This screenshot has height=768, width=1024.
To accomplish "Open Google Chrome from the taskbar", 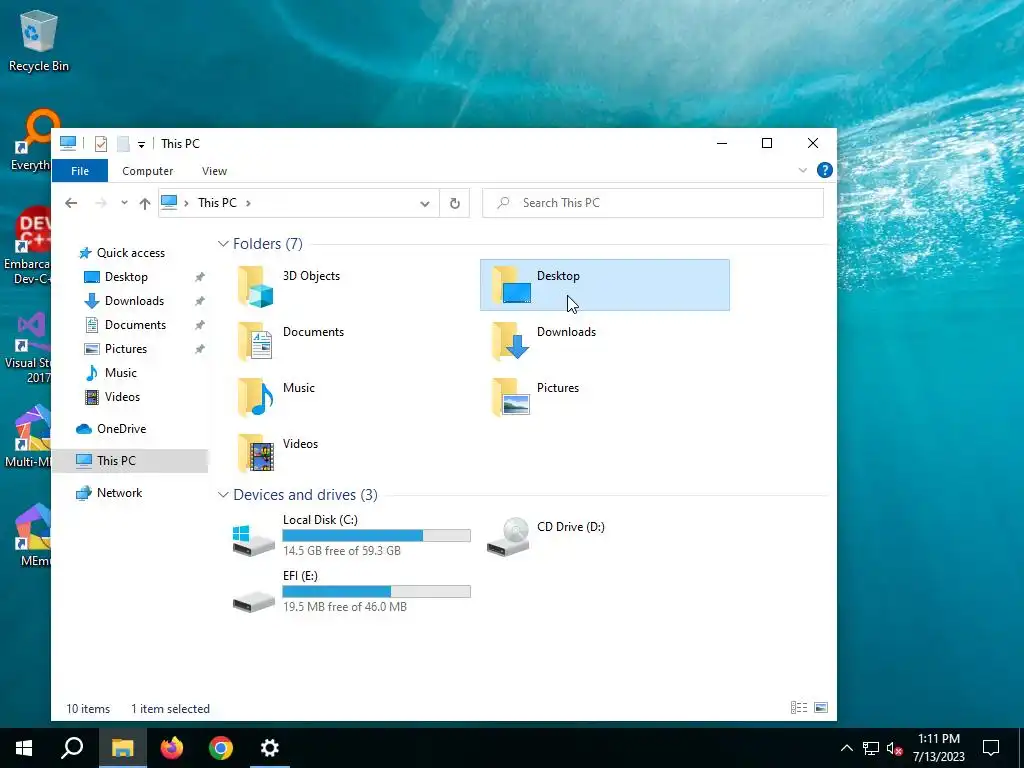I will [x=221, y=748].
